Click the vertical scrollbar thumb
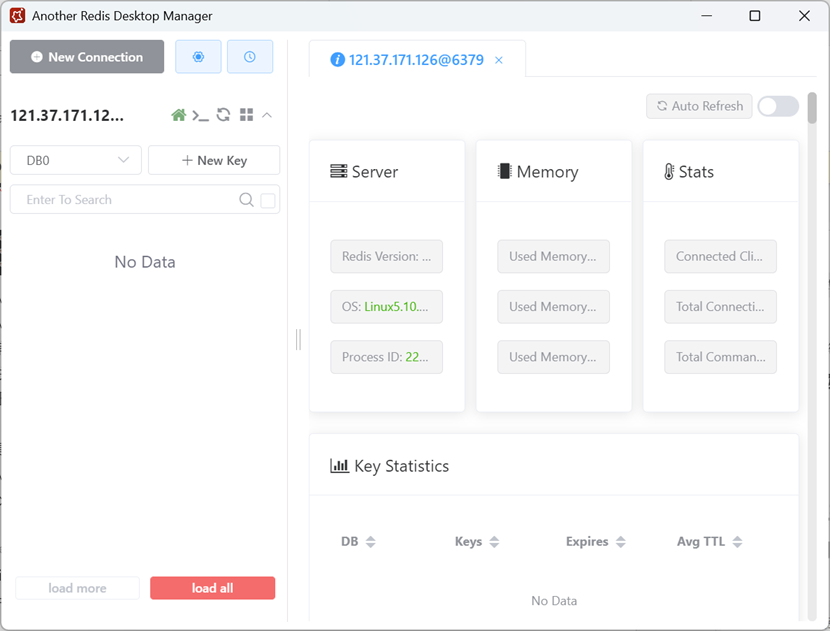This screenshot has width=830, height=631. (x=812, y=108)
